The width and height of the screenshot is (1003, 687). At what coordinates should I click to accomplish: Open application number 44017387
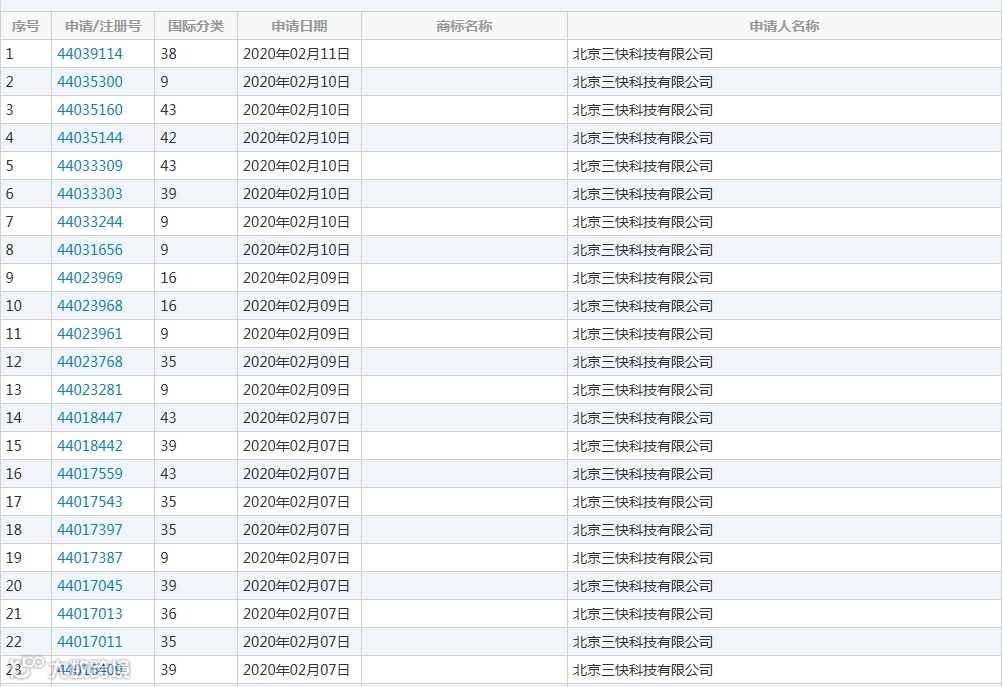[x=90, y=558]
